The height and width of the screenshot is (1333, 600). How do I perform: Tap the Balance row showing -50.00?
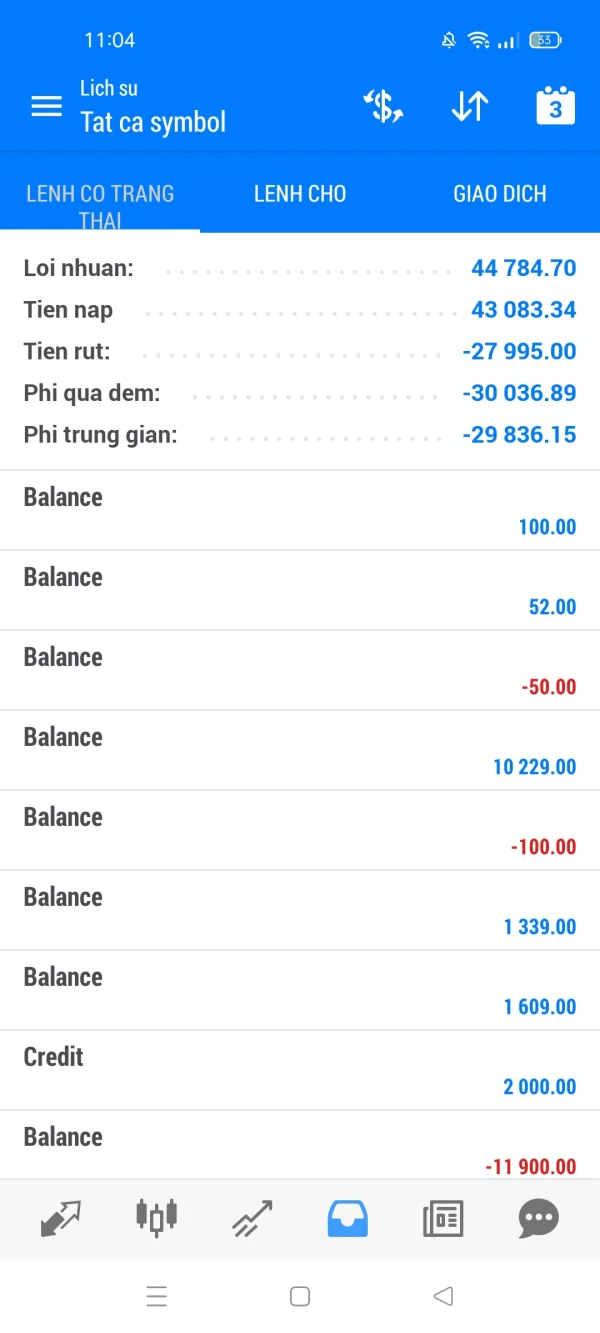(300, 671)
